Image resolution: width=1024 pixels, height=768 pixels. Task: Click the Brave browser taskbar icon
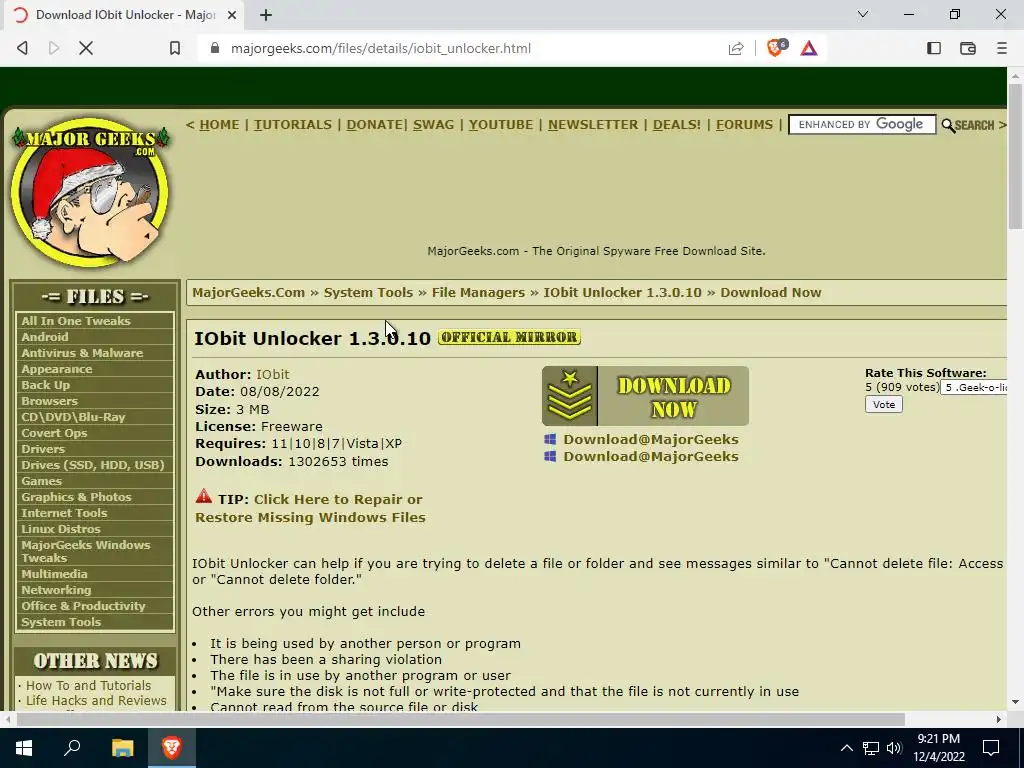[x=172, y=748]
